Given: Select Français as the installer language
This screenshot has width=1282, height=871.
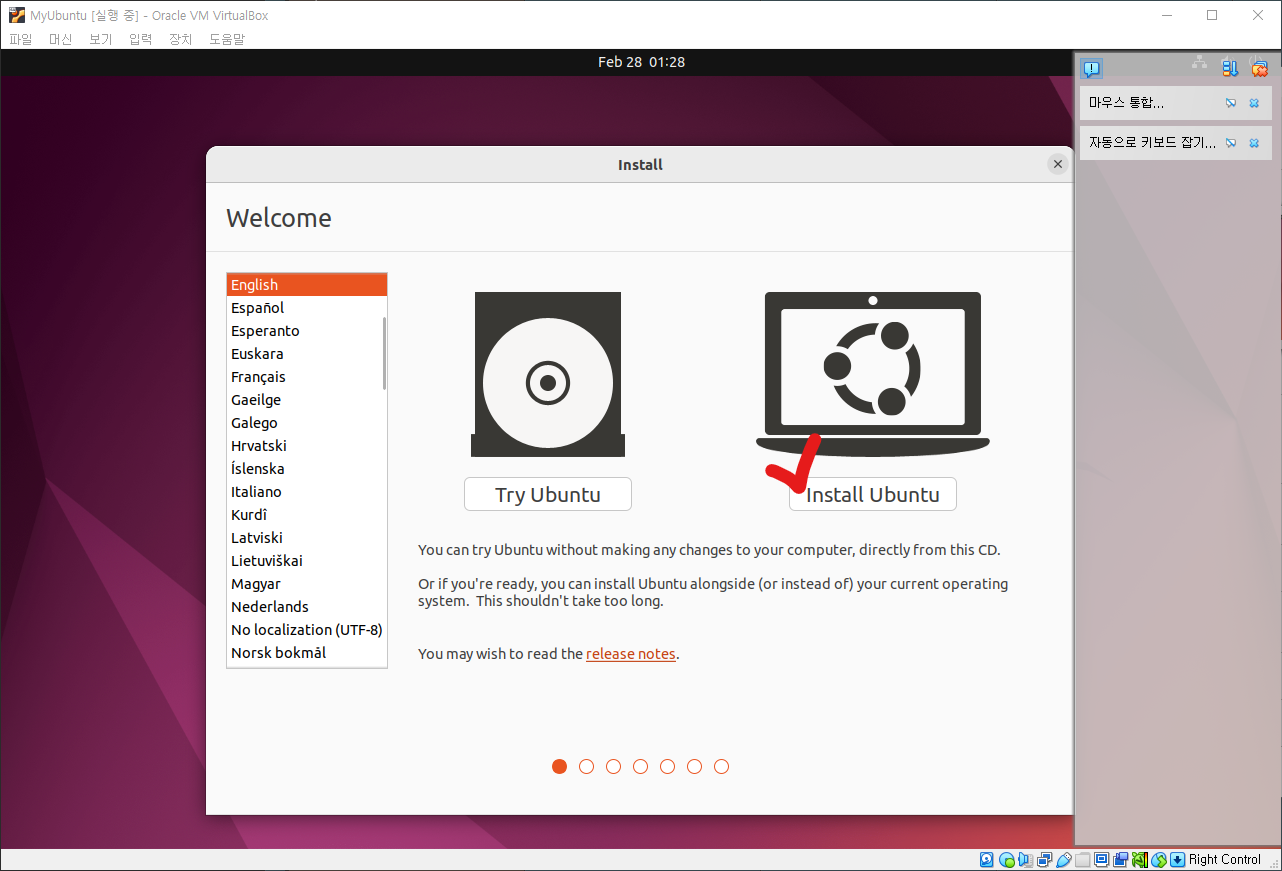Looking at the screenshot, I should [x=307, y=377].
